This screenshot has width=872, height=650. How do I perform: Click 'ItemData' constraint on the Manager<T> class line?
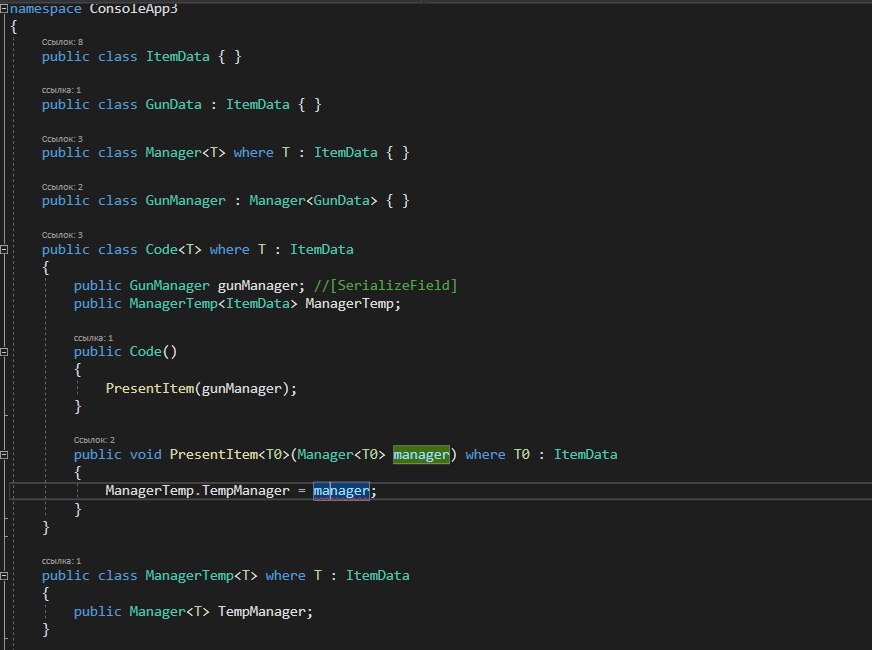pos(345,153)
